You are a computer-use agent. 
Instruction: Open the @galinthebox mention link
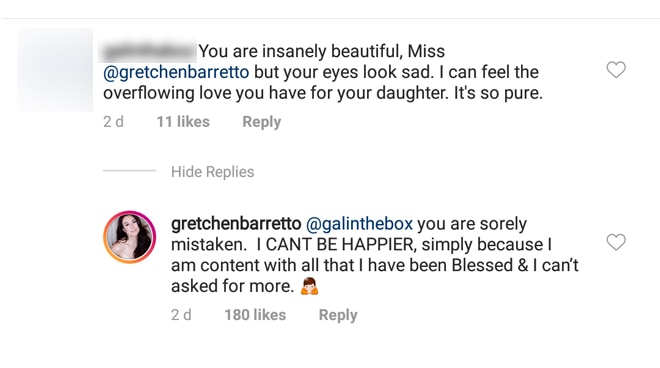coord(359,224)
